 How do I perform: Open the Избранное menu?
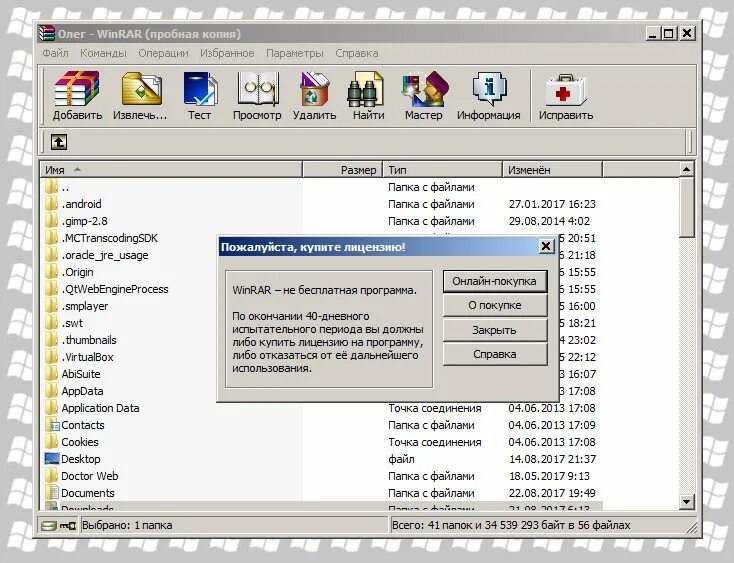point(227,53)
